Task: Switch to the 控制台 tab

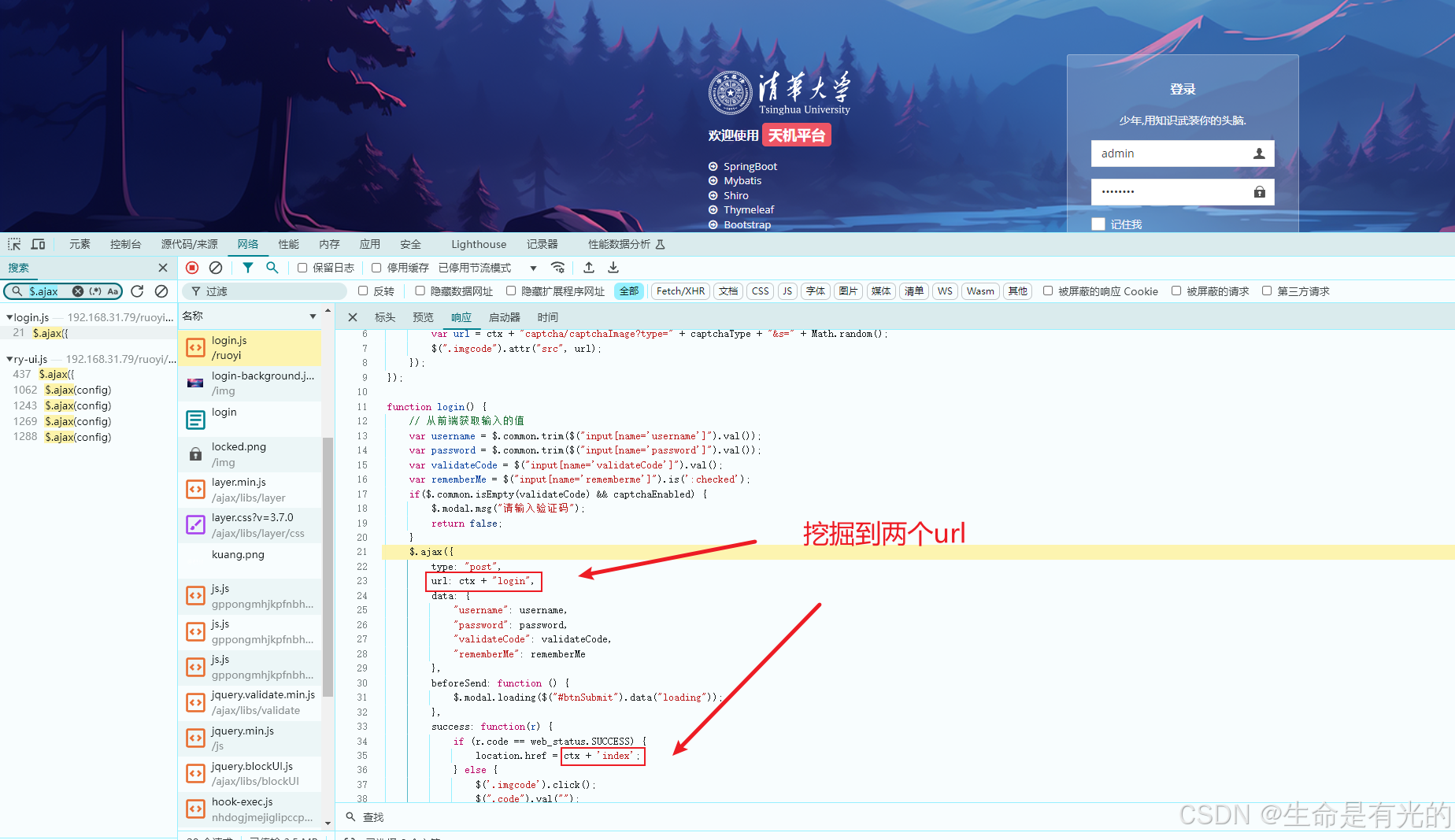Action: (125, 244)
